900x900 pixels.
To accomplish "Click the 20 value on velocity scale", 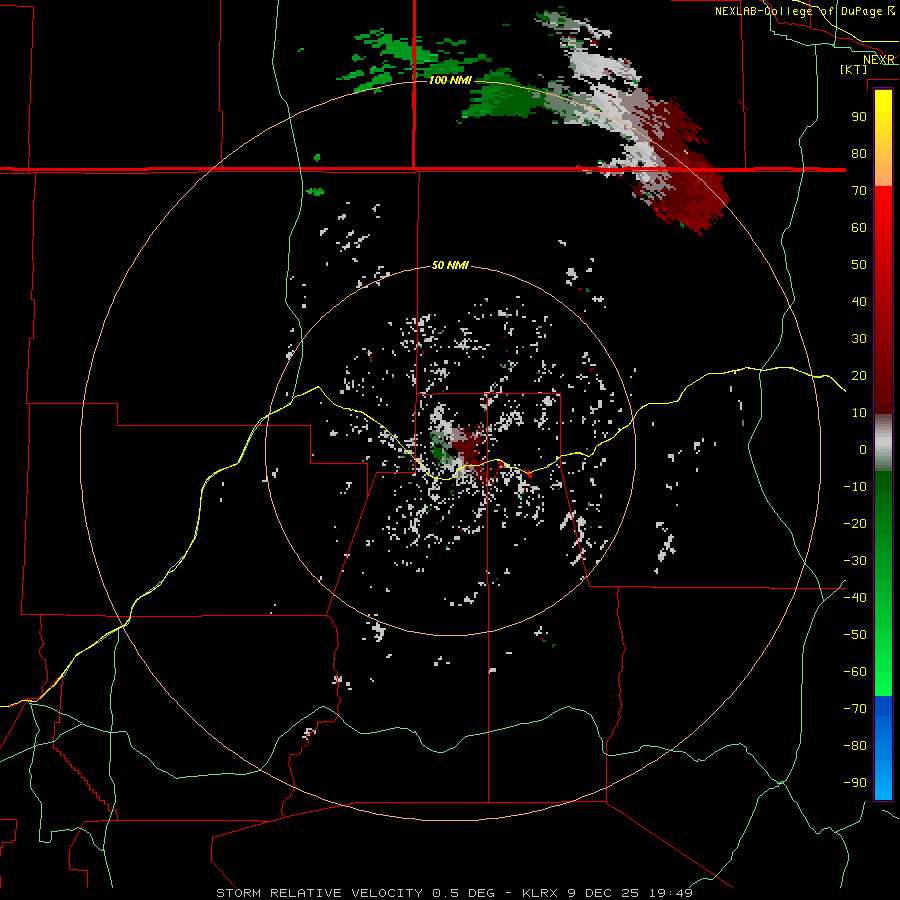I will [859, 375].
